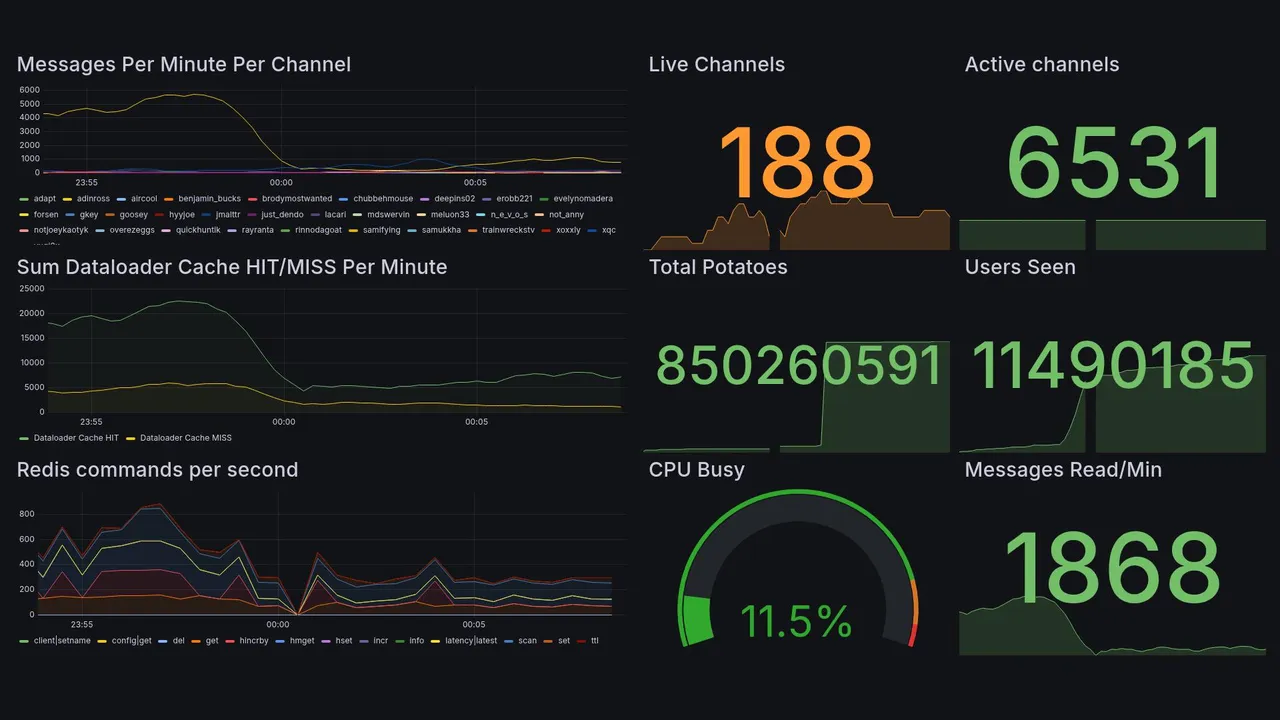This screenshot has width=1280, height=720.
Task: Click the Users Seen value 11490185
Action: [x=1113, y=366]
